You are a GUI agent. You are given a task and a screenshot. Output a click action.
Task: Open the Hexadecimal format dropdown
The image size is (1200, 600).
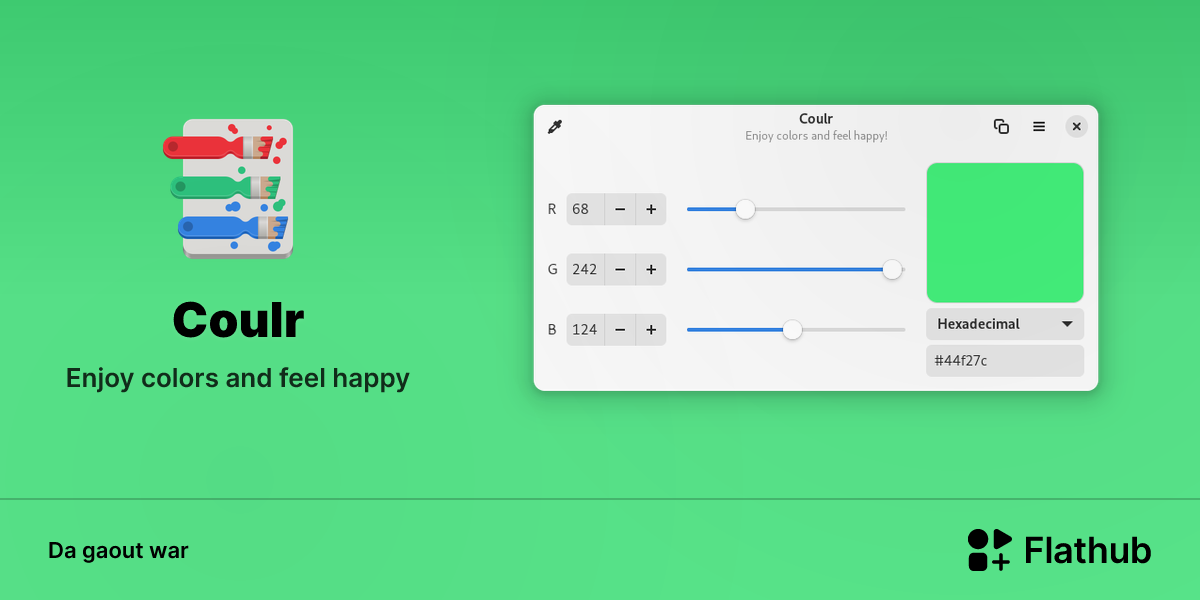[x=1005, y=324]
